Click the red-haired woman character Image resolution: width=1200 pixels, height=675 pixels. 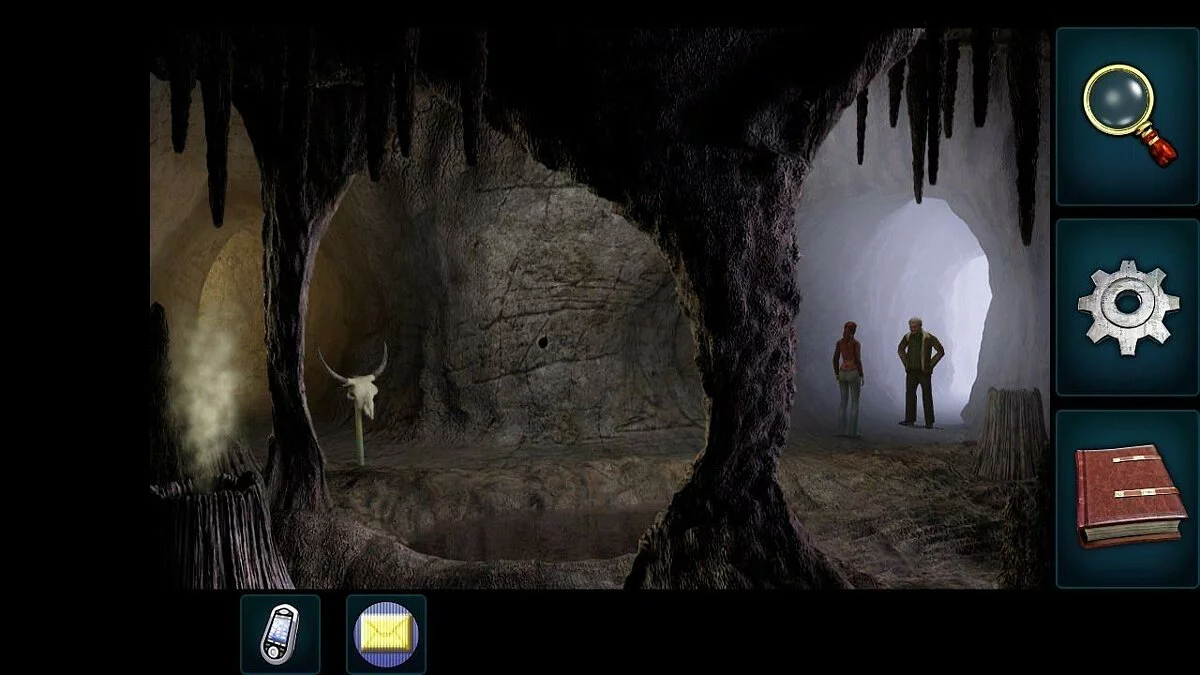click(x=849, y=377)
